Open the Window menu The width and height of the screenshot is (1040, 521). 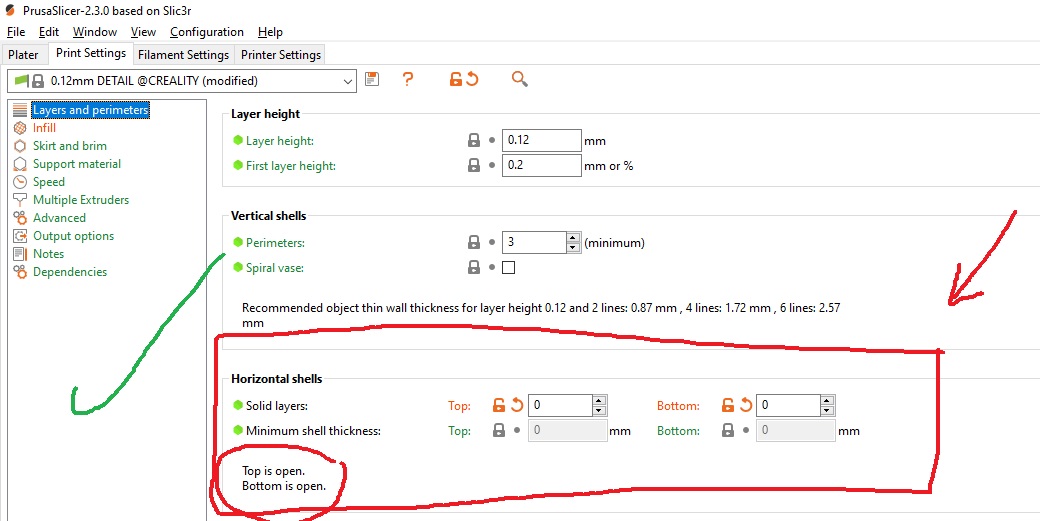[x=95, y=32]
